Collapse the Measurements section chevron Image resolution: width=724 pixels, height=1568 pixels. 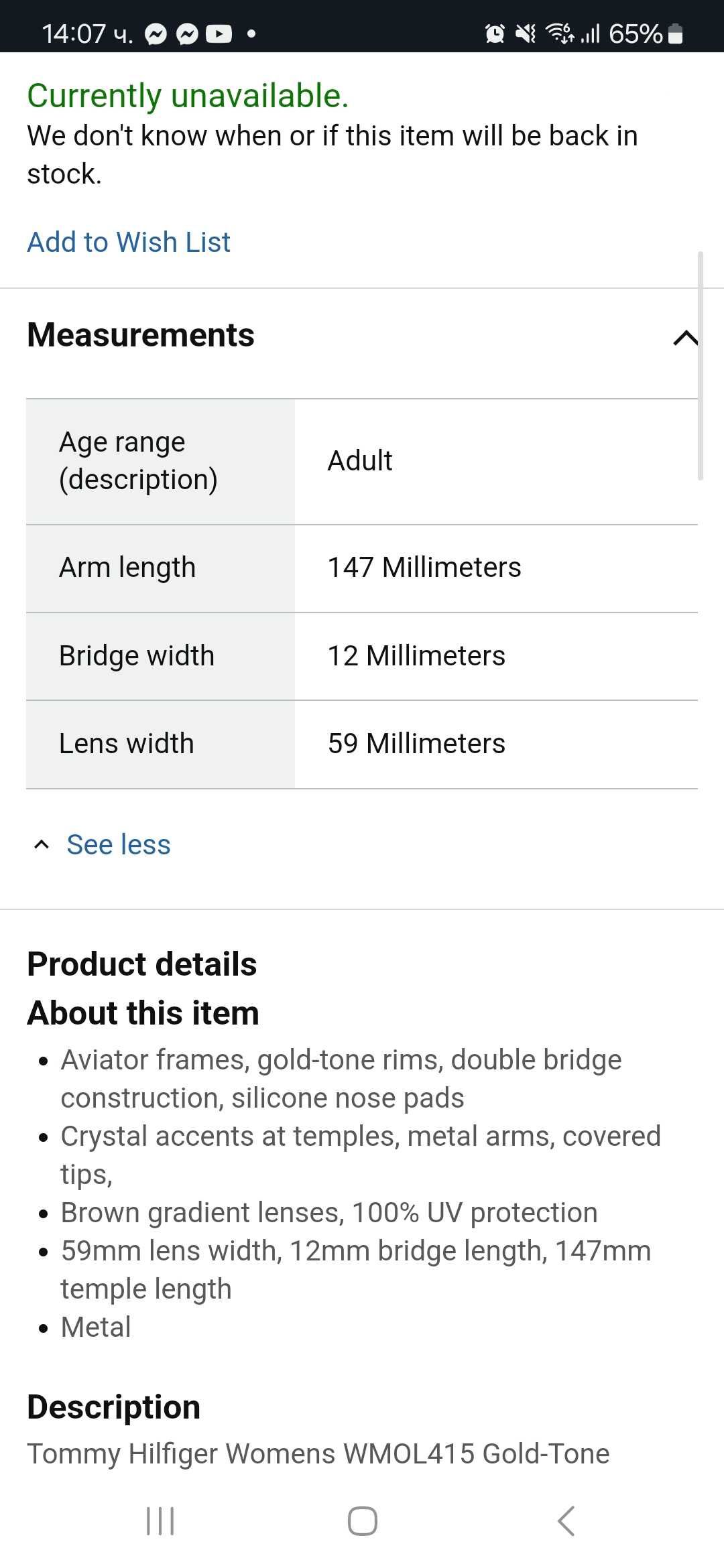[684, 338]
